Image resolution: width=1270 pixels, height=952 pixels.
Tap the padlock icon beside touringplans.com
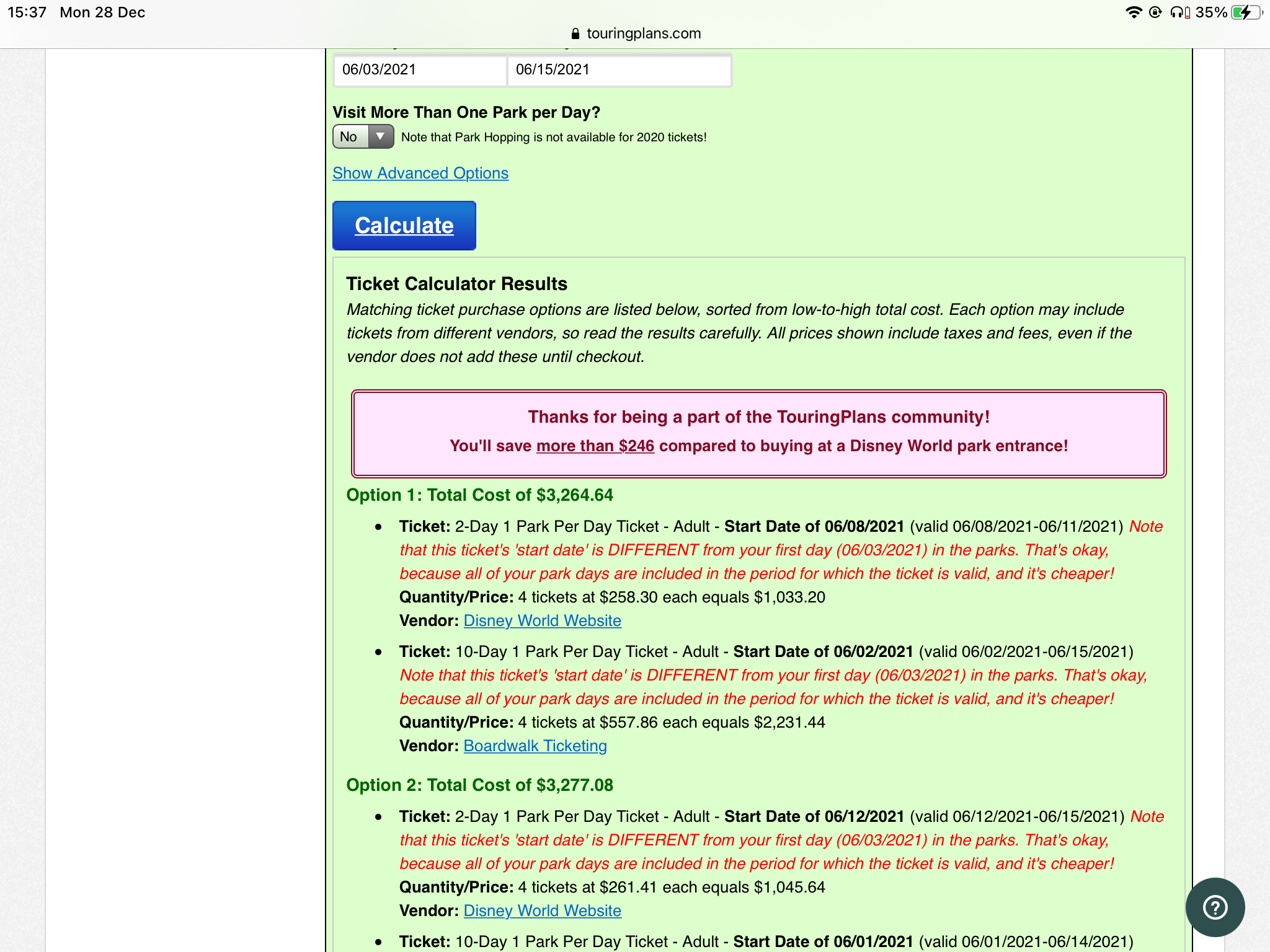(x=575, y=33)
